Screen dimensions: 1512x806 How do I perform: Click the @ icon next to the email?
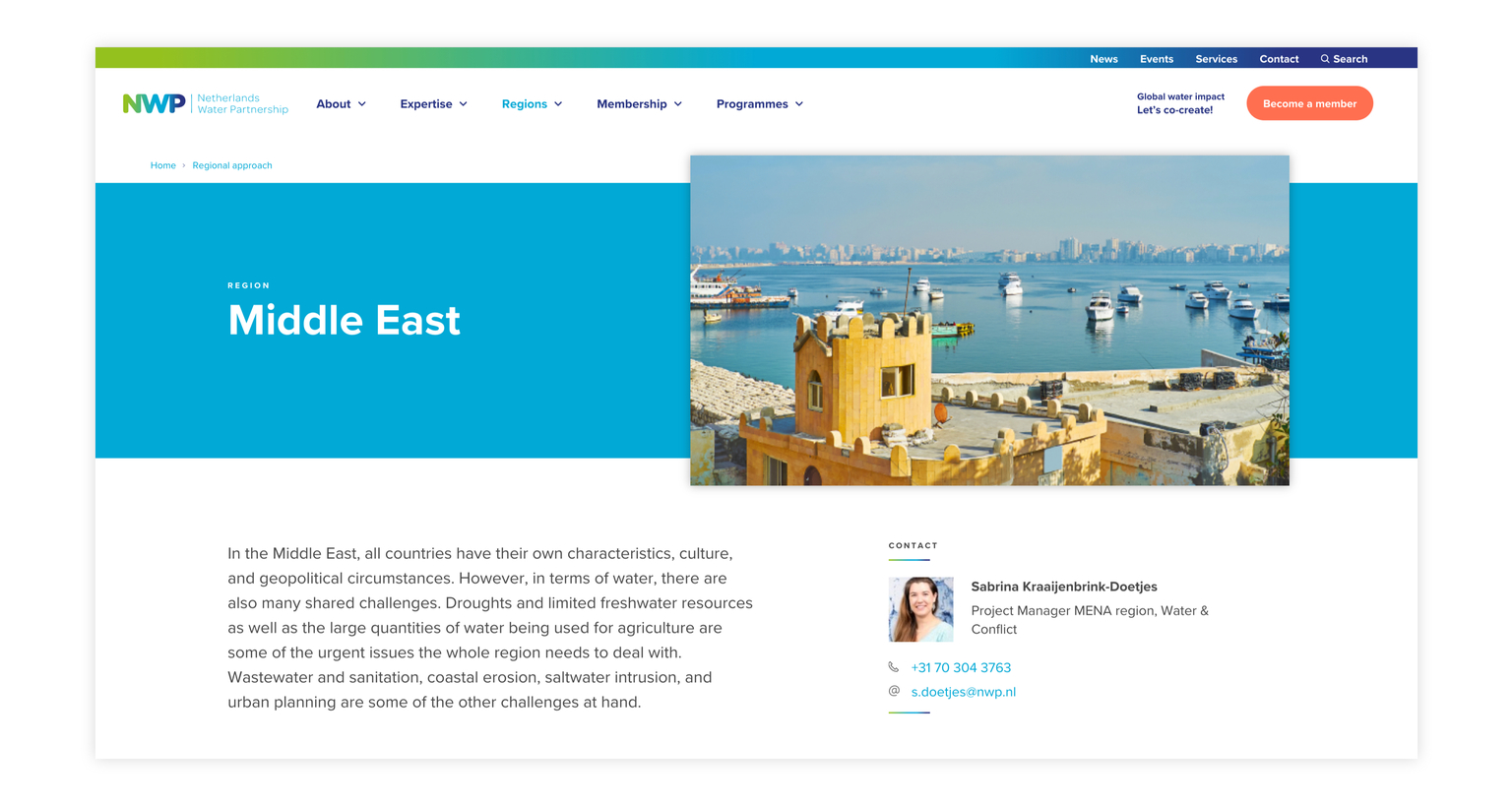(x=893, y=691)
